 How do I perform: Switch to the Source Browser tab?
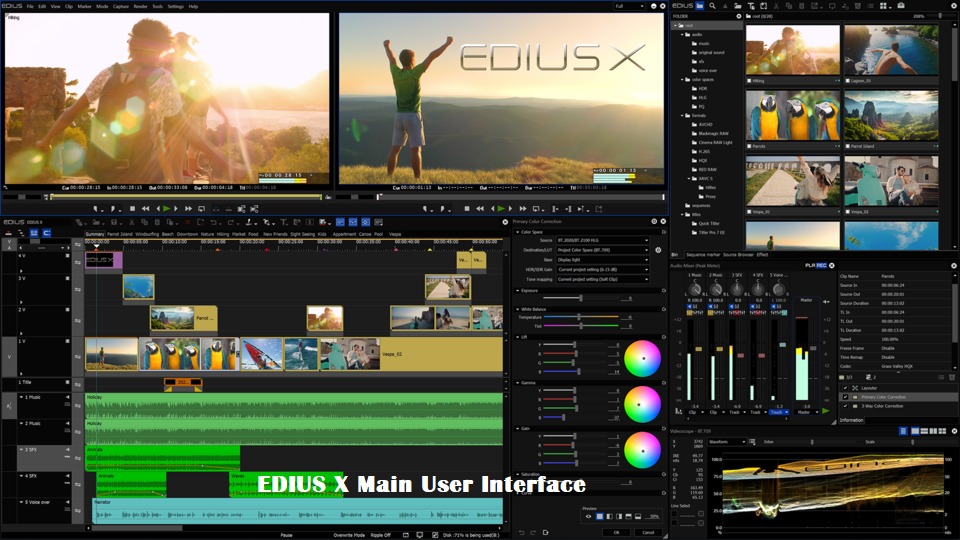coord(738,255)
